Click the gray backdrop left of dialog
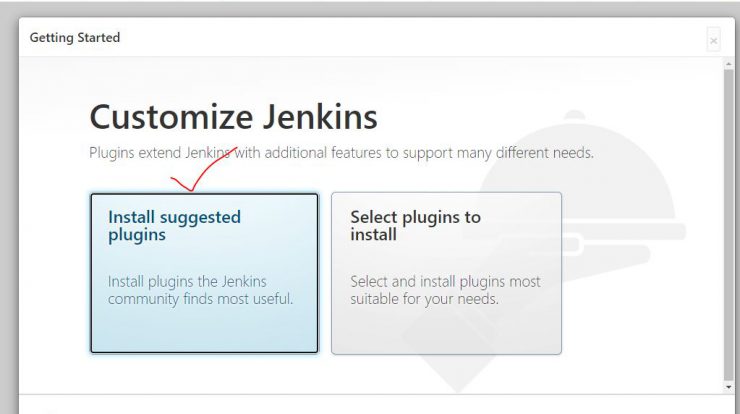The height and width of the screenshot is (414, 740). click(x=9, y=212)
